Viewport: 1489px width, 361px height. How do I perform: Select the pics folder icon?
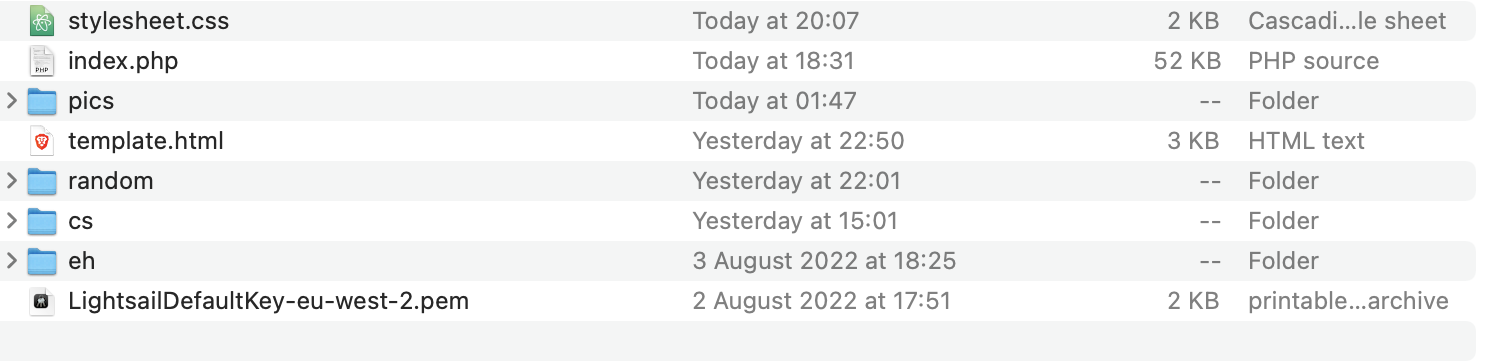41,101
